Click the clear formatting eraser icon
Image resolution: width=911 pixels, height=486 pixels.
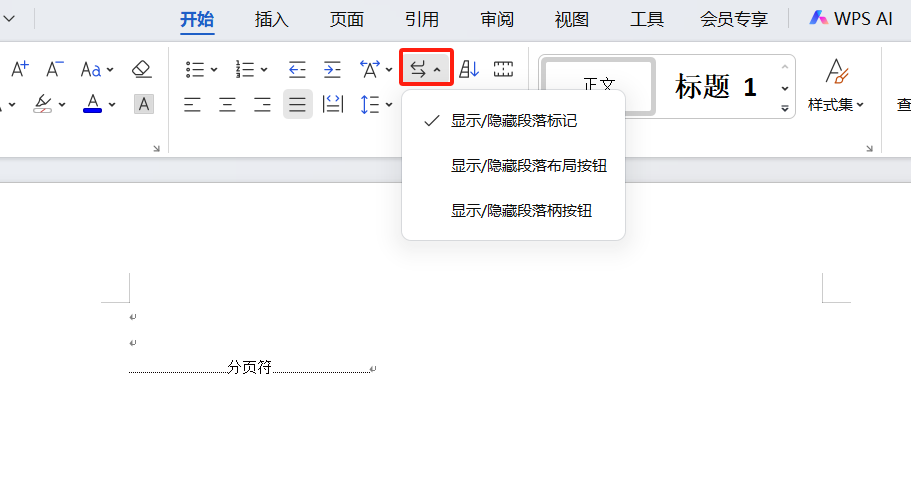tap(142, 69)
